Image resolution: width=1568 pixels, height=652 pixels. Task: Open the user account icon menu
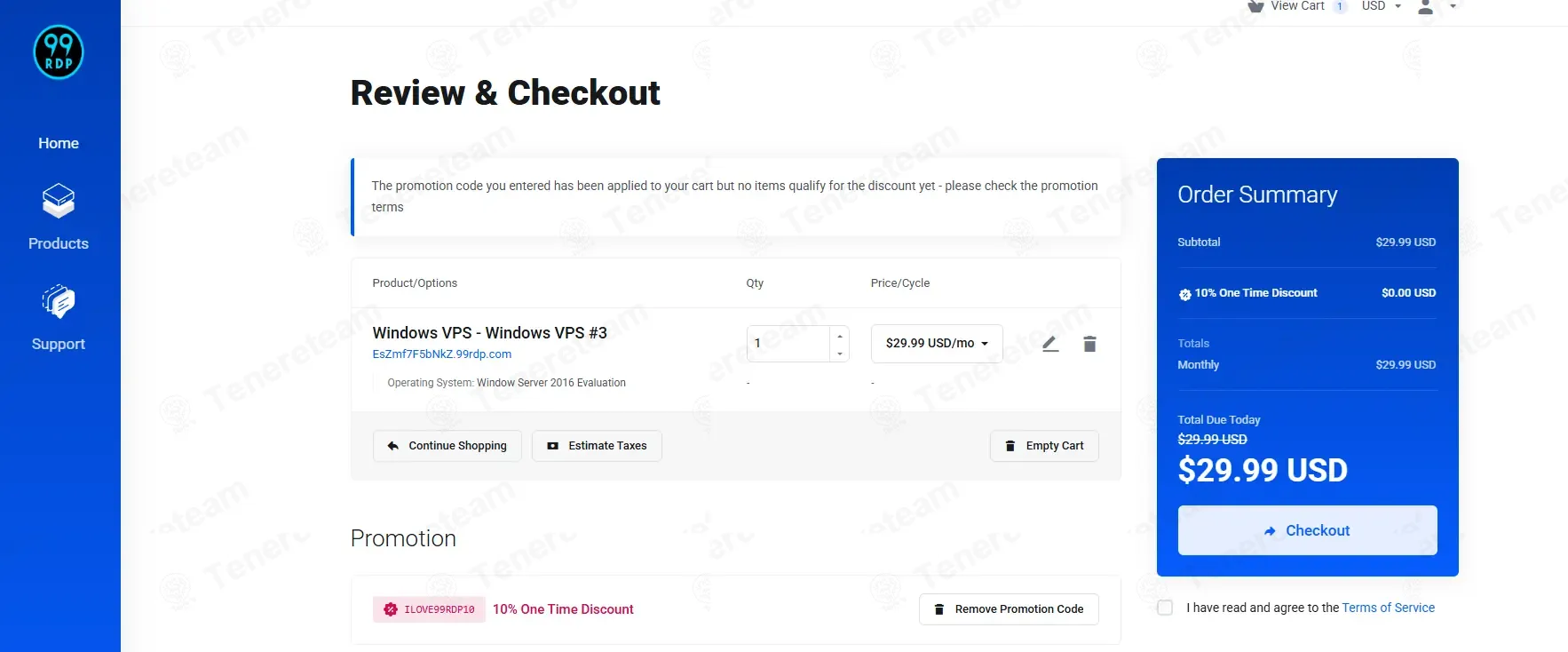(1426, 7)
